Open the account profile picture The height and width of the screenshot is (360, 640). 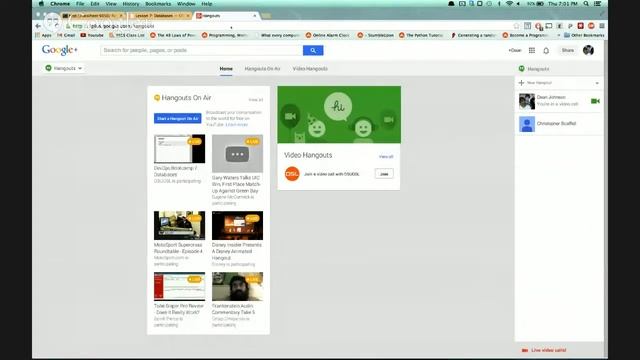[x=588, y=50]
